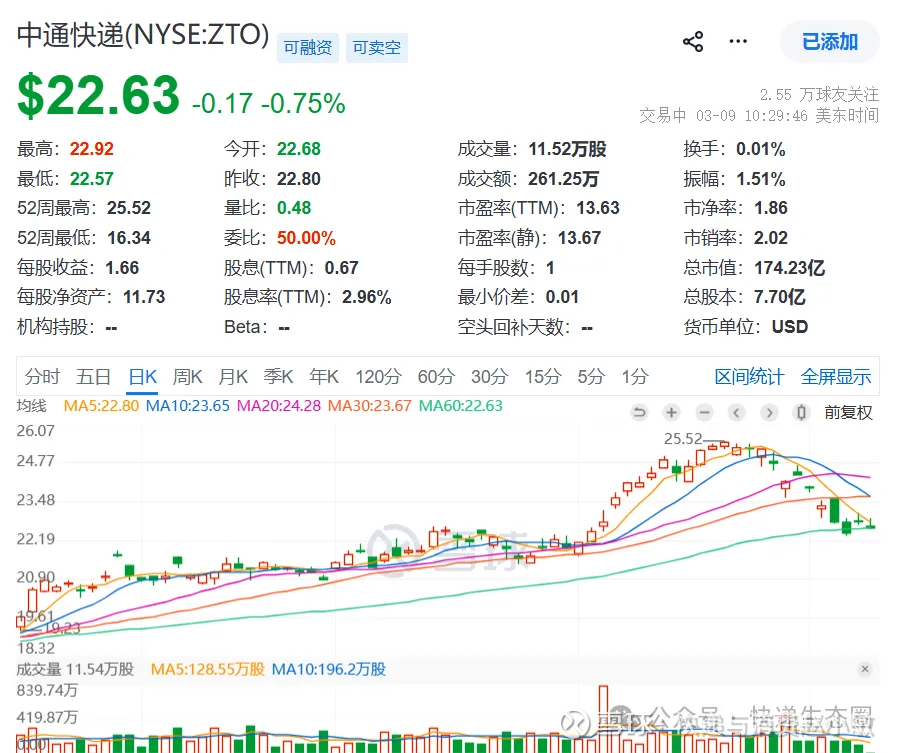The width and height of the screenshot is (901, 753).
Task: Switch to the 五日 chart tab
Action: (93, 376)
